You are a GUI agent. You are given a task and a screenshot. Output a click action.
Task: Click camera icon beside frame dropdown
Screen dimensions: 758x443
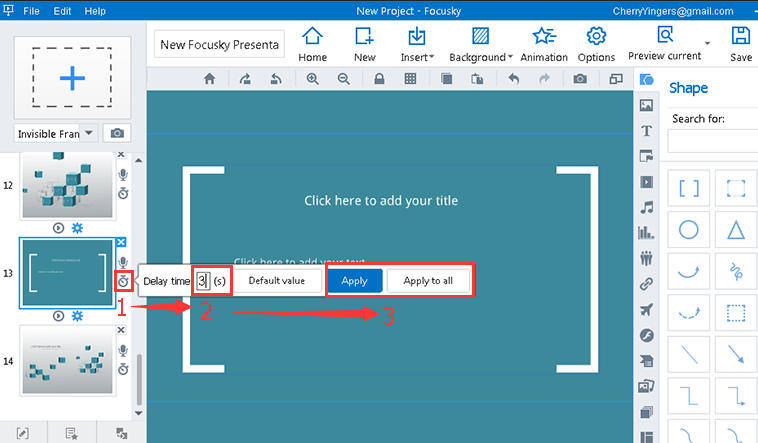(117, 133)
